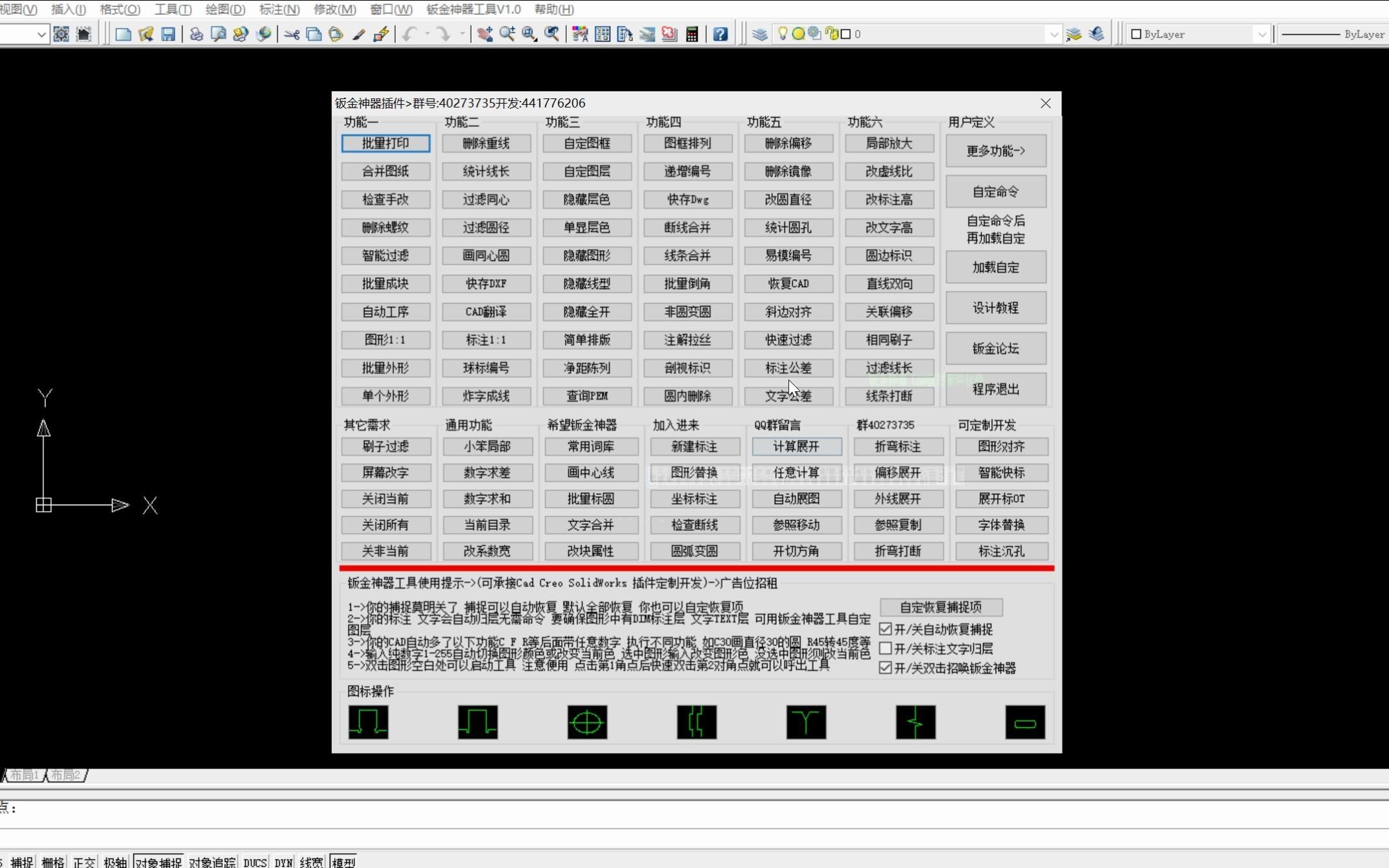Open the ByLayer color dropdown

[x=1261, y=34]
